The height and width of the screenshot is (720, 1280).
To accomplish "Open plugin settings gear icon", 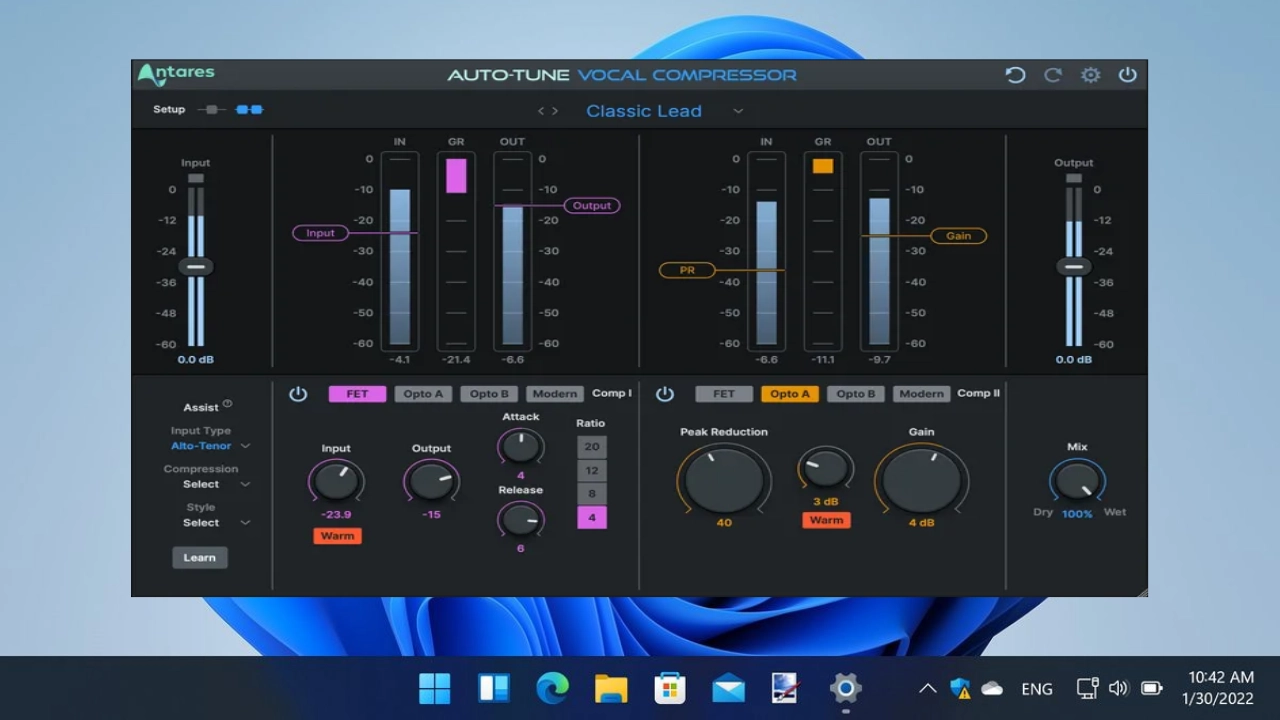I will point(1090,75).
